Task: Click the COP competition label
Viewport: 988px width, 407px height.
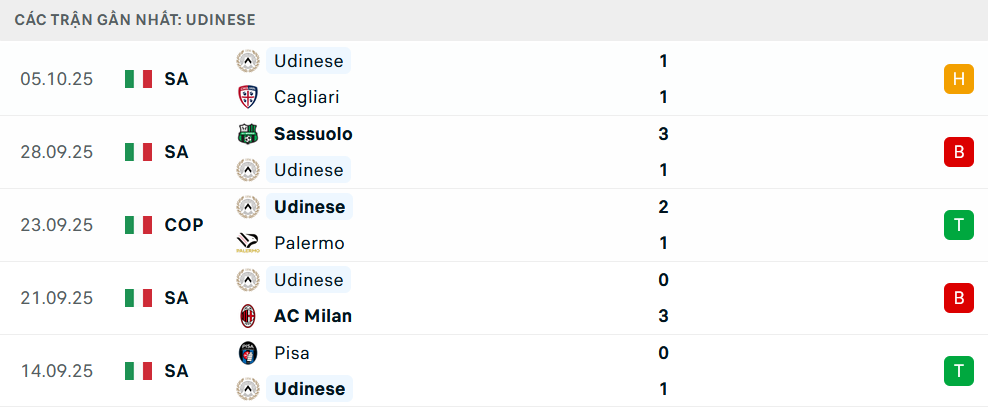Action: coord(184,225)
